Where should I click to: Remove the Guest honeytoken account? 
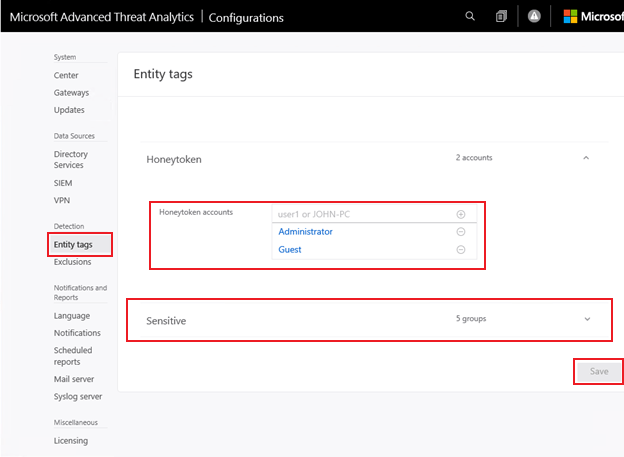[460, 250]
